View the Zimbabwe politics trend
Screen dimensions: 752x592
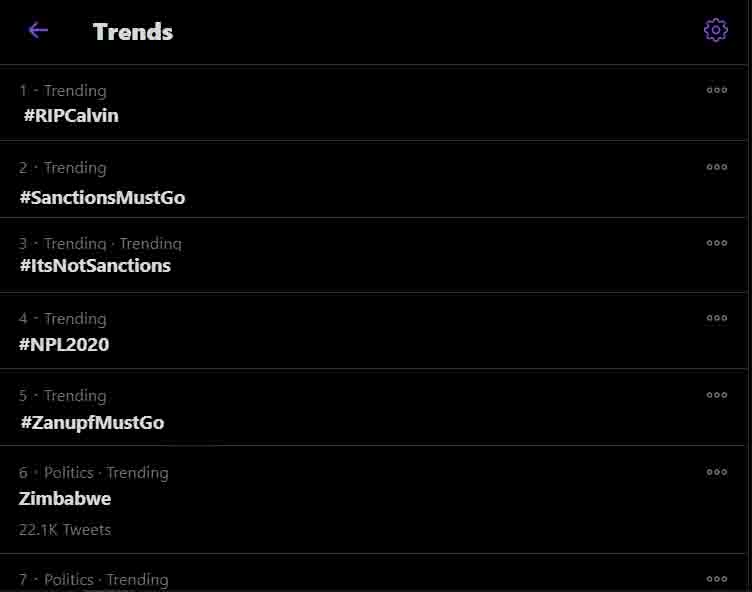coord(65,498)
